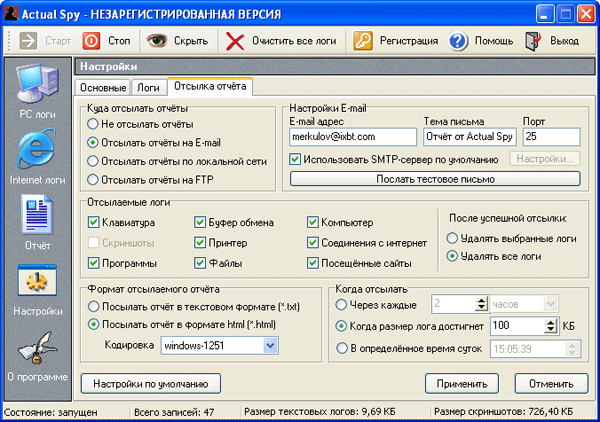The image size is (600, 422).
Task: Click status text Размер скриншотов: 726,40 КБ
Action: click(504, 412)
